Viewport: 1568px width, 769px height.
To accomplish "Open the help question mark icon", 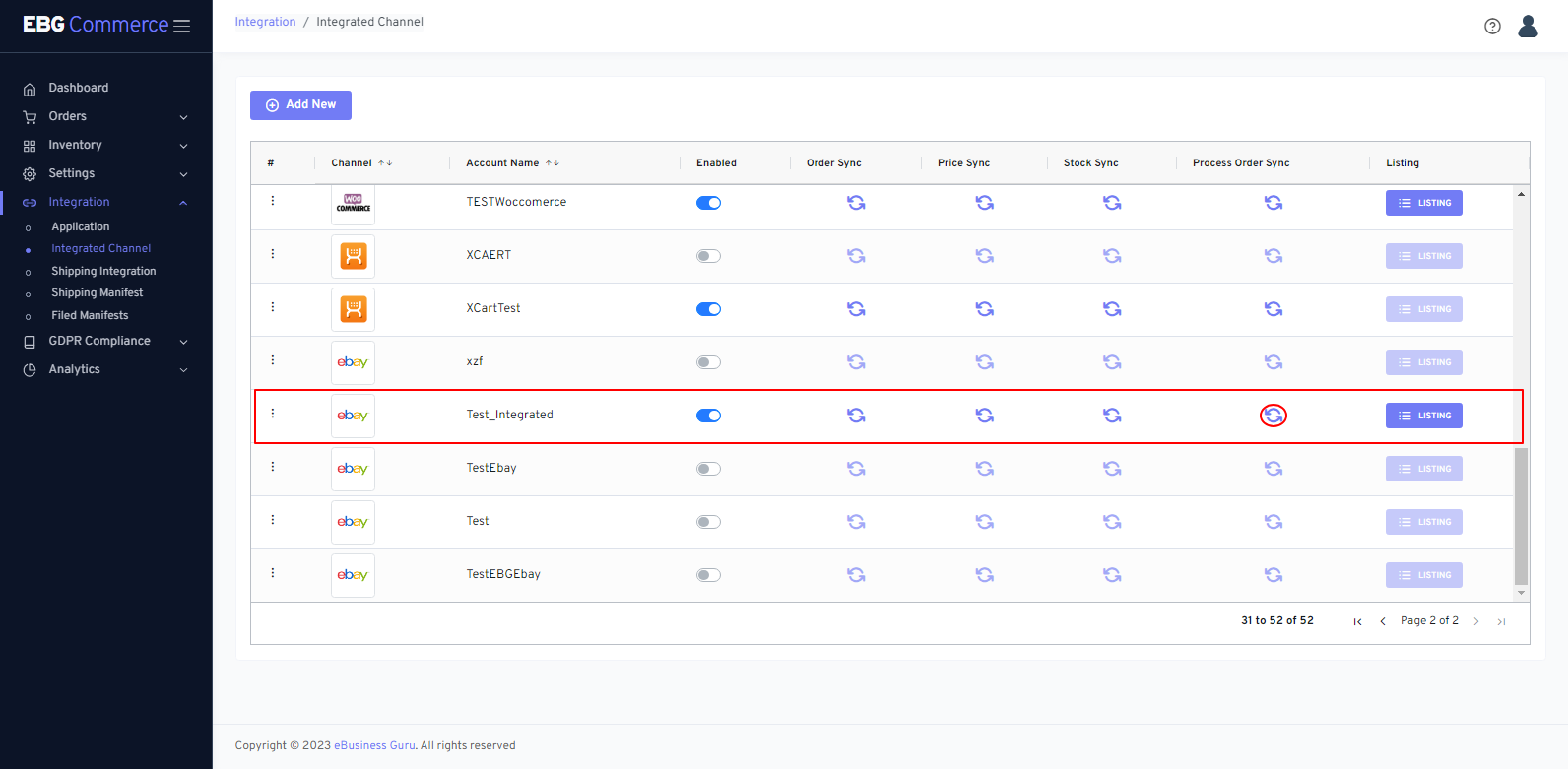I will point(1492,27).
